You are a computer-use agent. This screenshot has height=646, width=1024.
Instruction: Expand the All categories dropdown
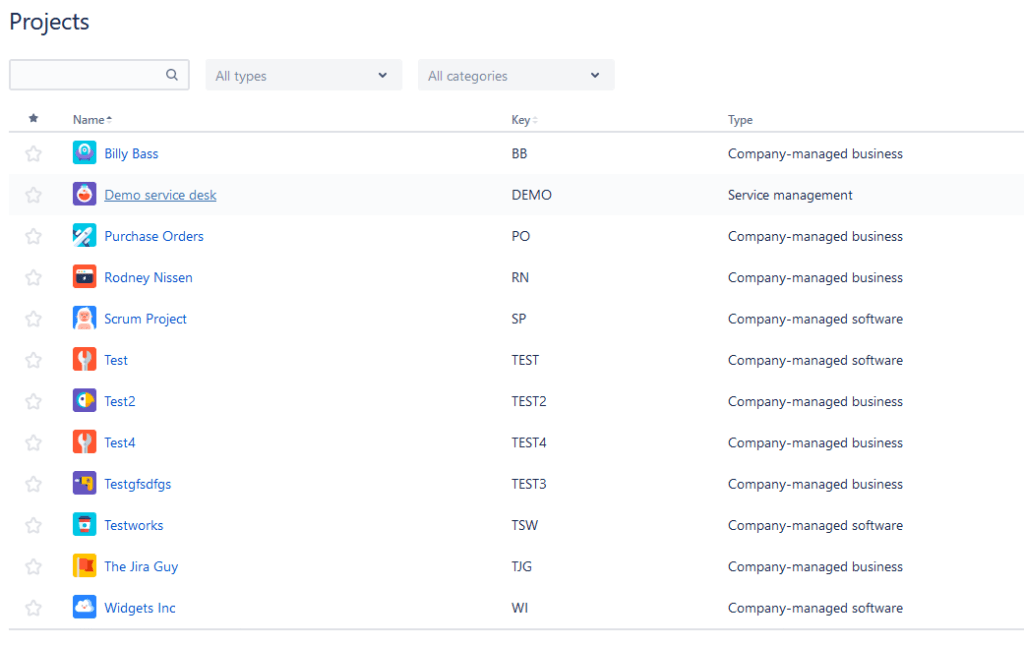pyautogui.click(x=515, y=76)
